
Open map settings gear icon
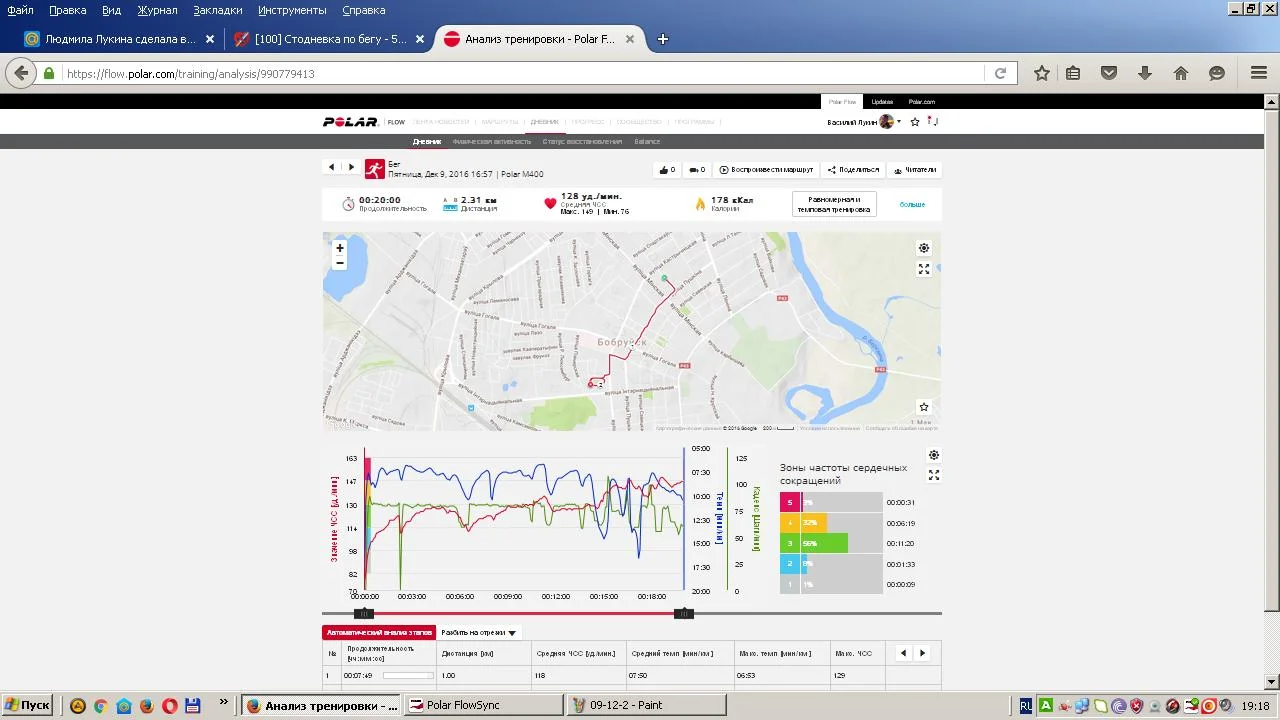(x=924, y=248)
